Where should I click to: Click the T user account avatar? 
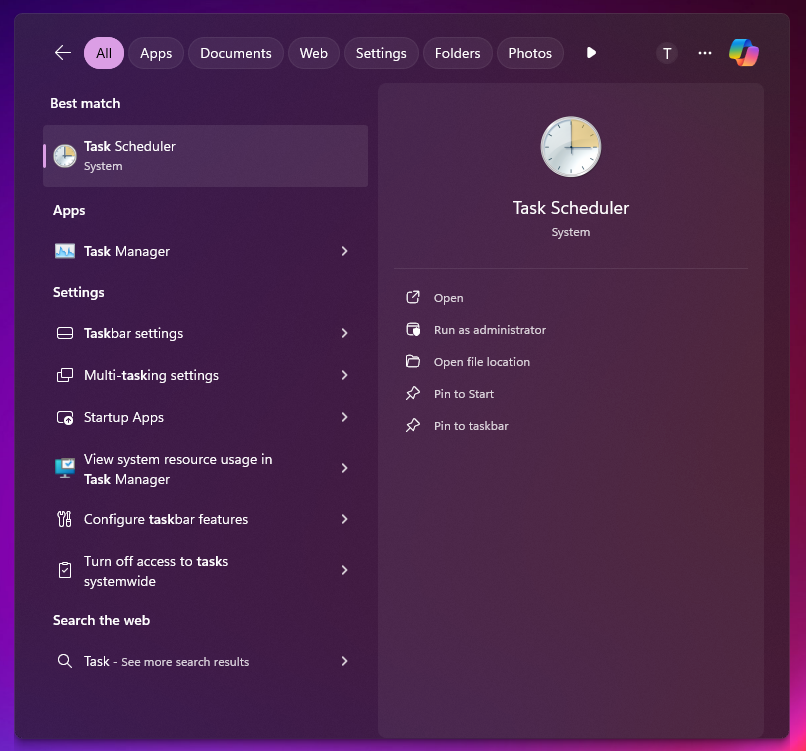pos(667,53)
